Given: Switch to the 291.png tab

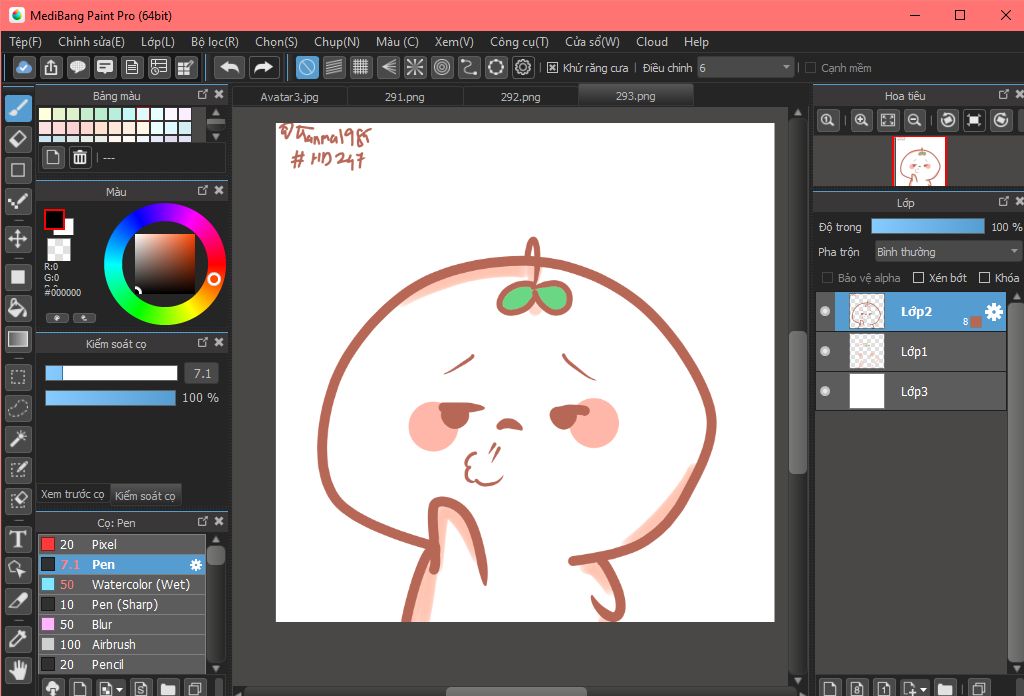Looking at the screenshot, I should 405,97.
